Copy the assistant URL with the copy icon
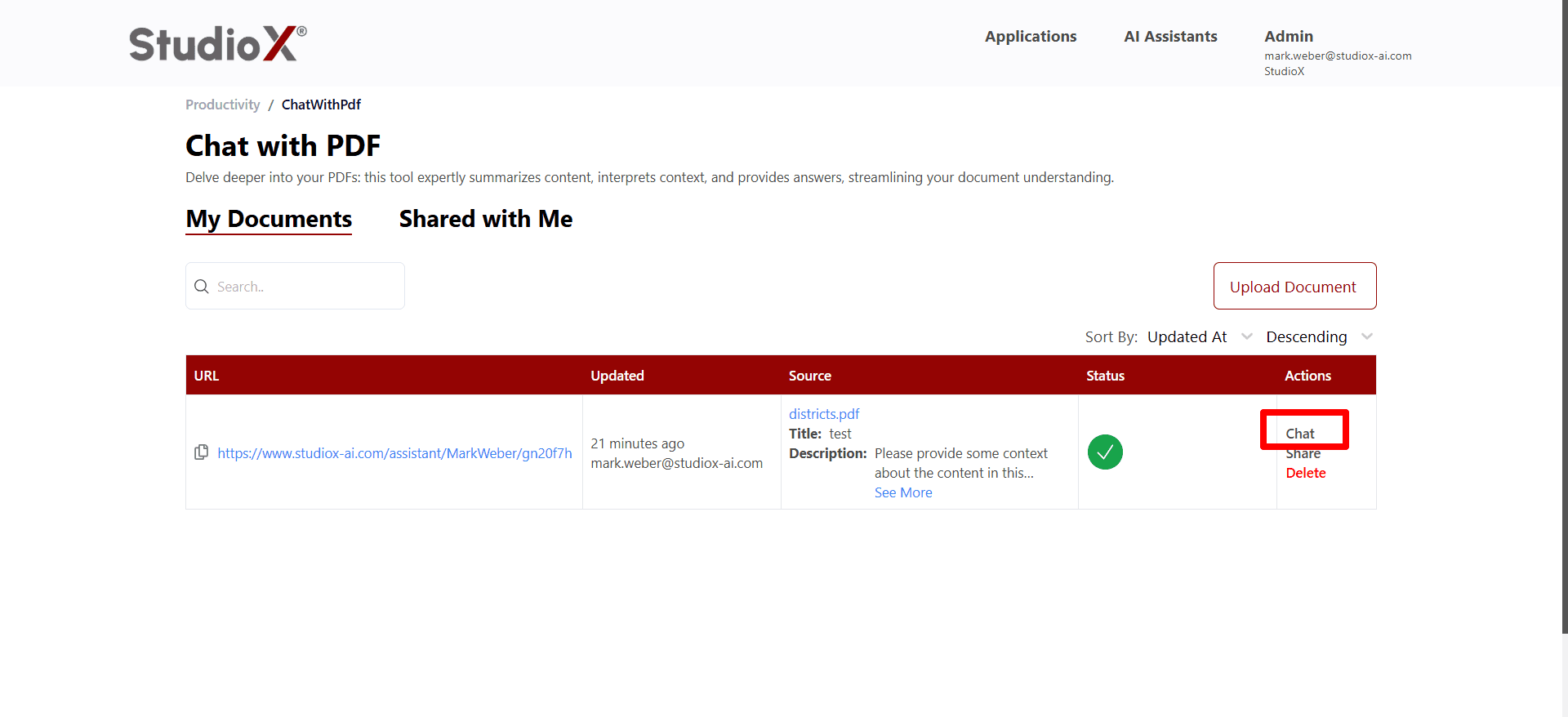 click(x=201, y=452)
